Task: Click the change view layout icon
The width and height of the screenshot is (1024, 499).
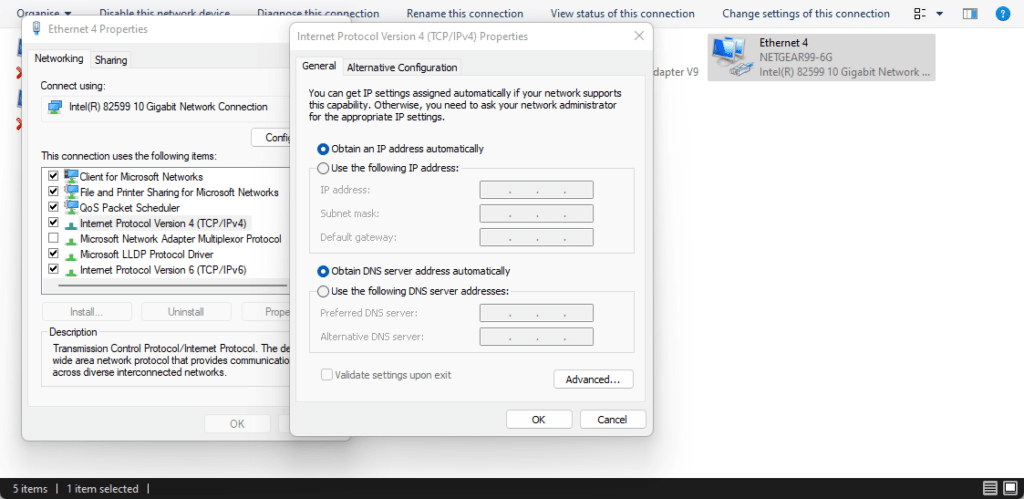Action: (x=920, y=14)
